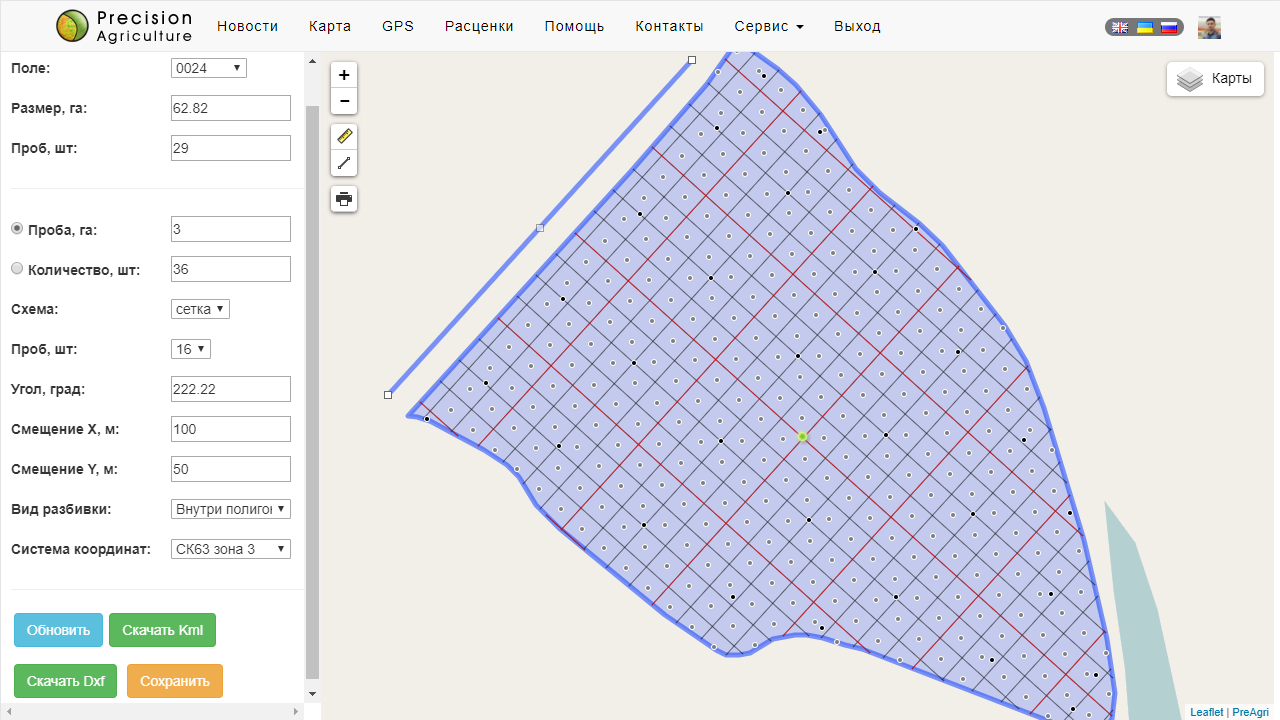Switch language via the UK flag
Image resolution: width=1280 pixels, height=720 pixels.
(x=1121, y=28)
